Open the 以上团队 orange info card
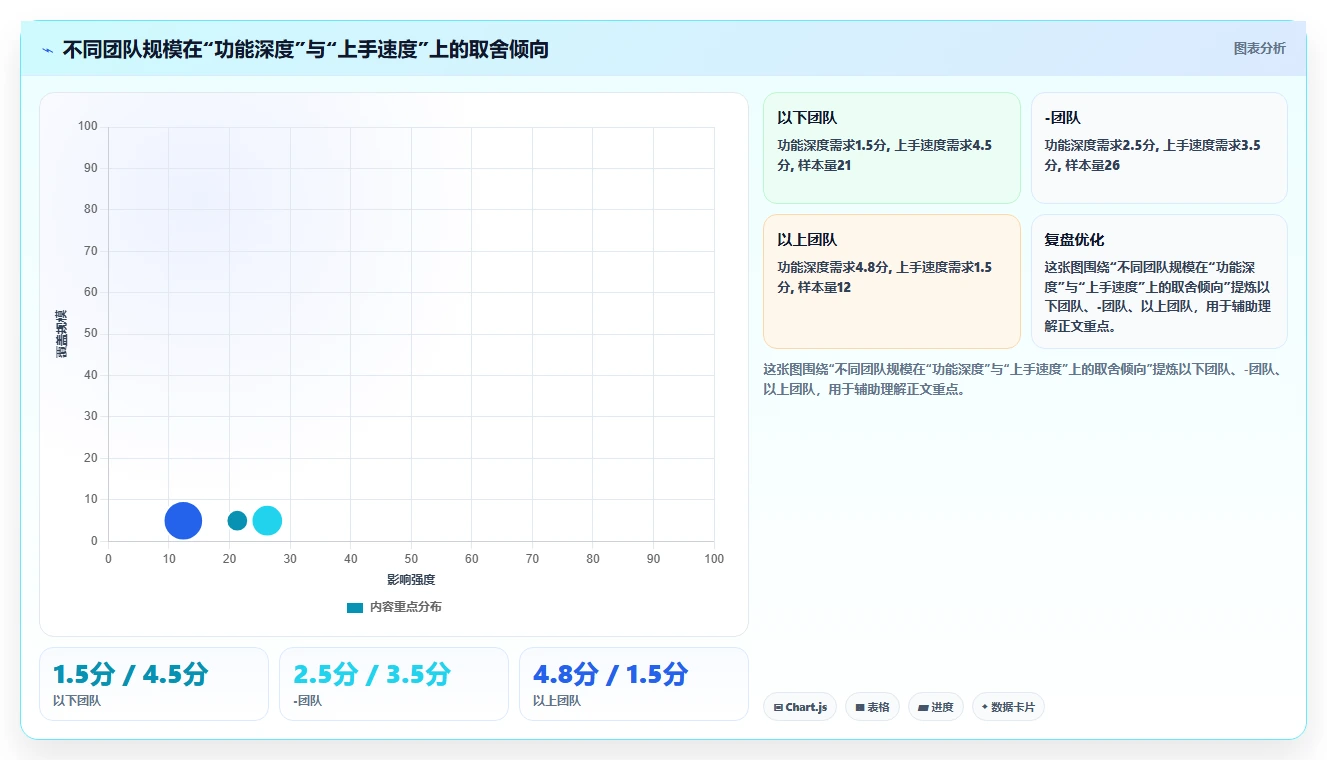 pyautogui.click(x=892, y=281)
